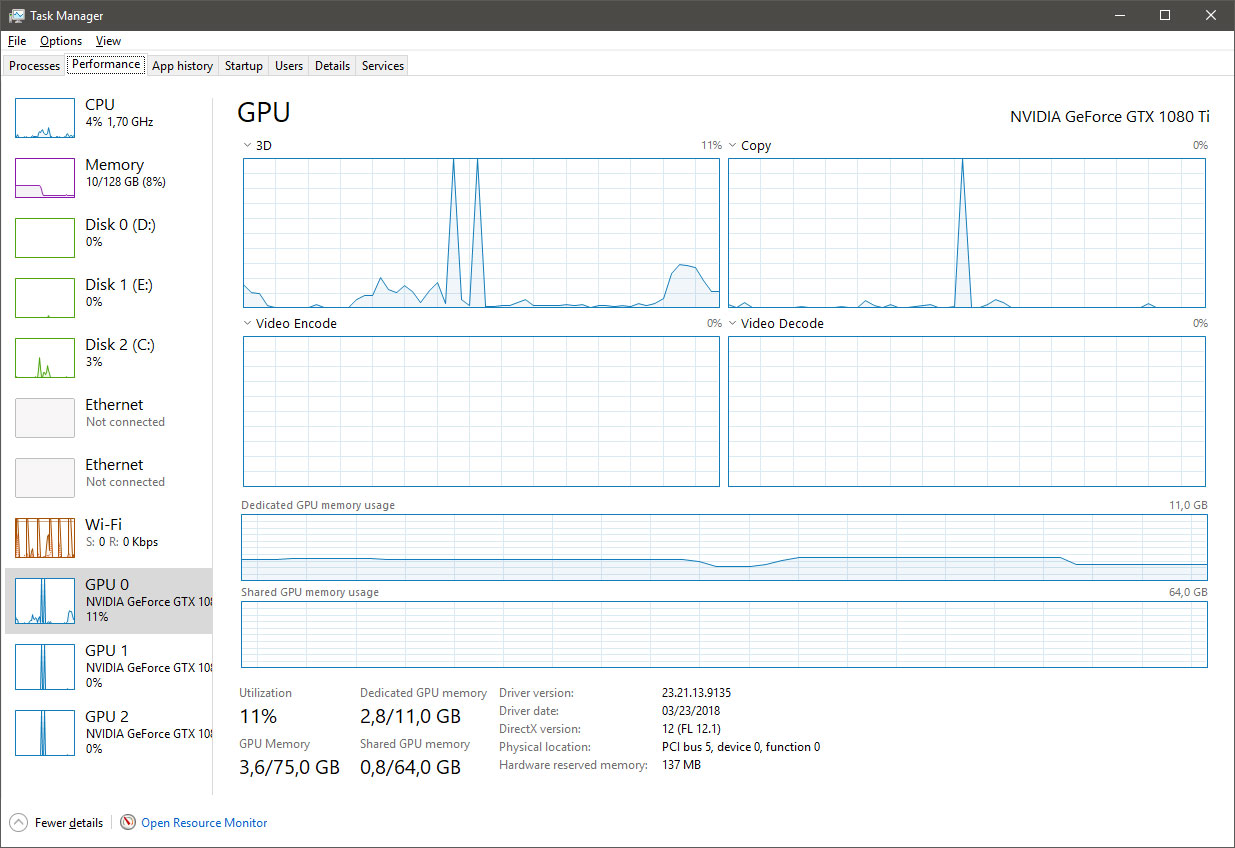
Task: Click the GPU 2 graph thumbnail
Action: tap(45, 733)
